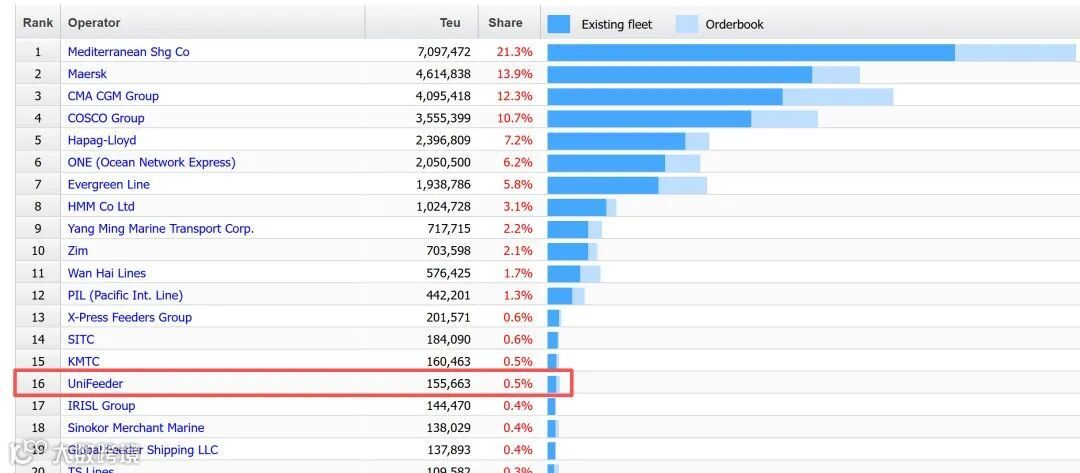Open Yang Ming Marine Transport Corp. link

(160, 229)
